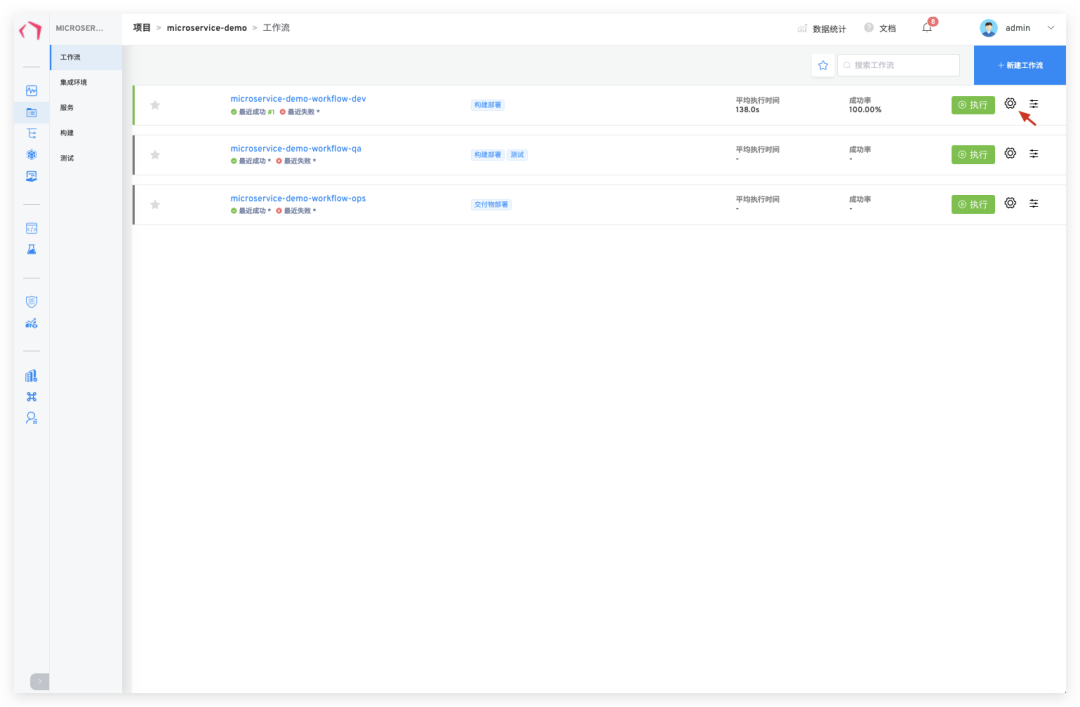Click microservice-demo breadcrumb
This screenshot has width=1080, height=707.
207,28
